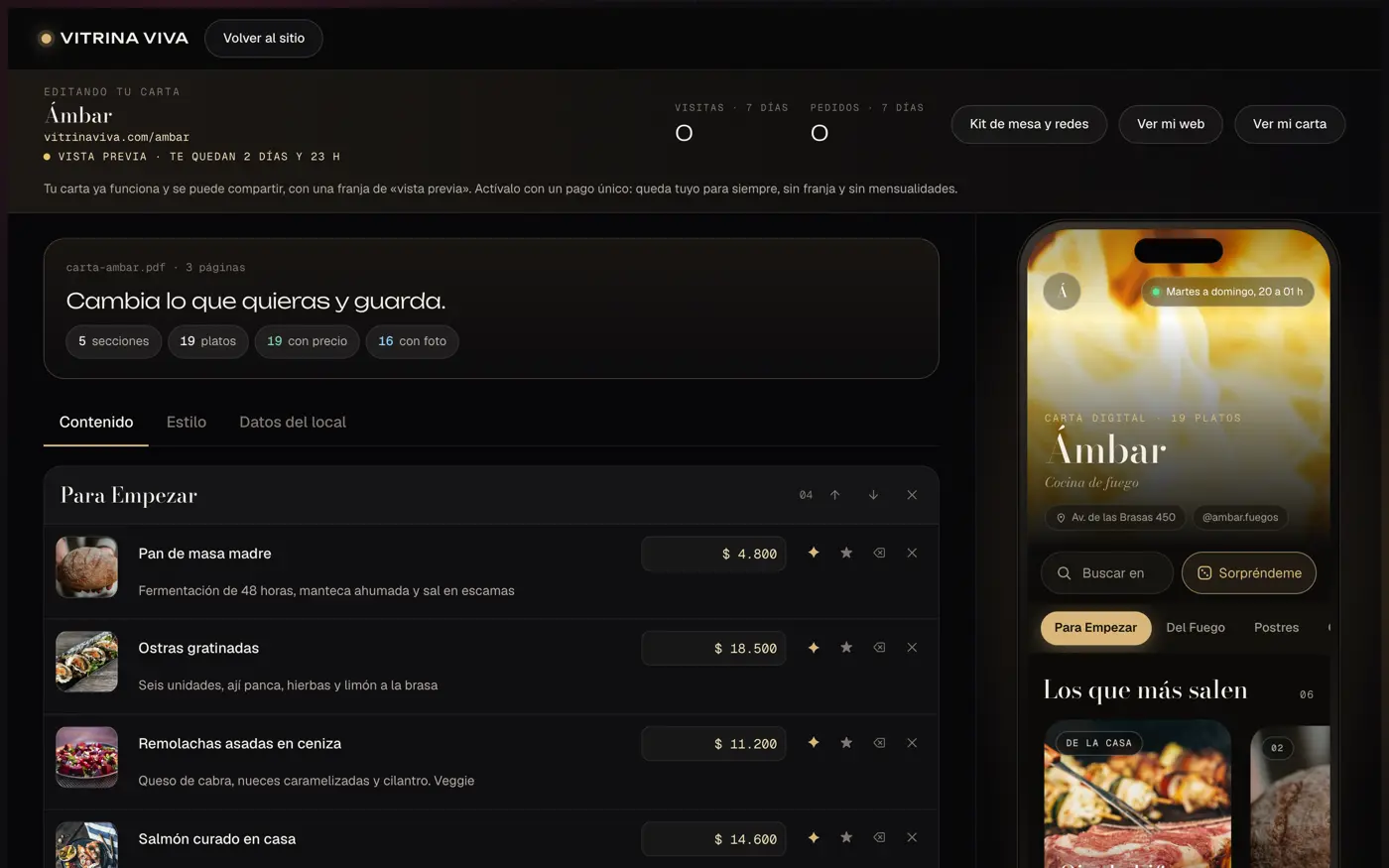Viewport: 1389px width, 868px height.
Task: Click the Pan de masa madre photo thumbnail
Action: click(87, 567)
